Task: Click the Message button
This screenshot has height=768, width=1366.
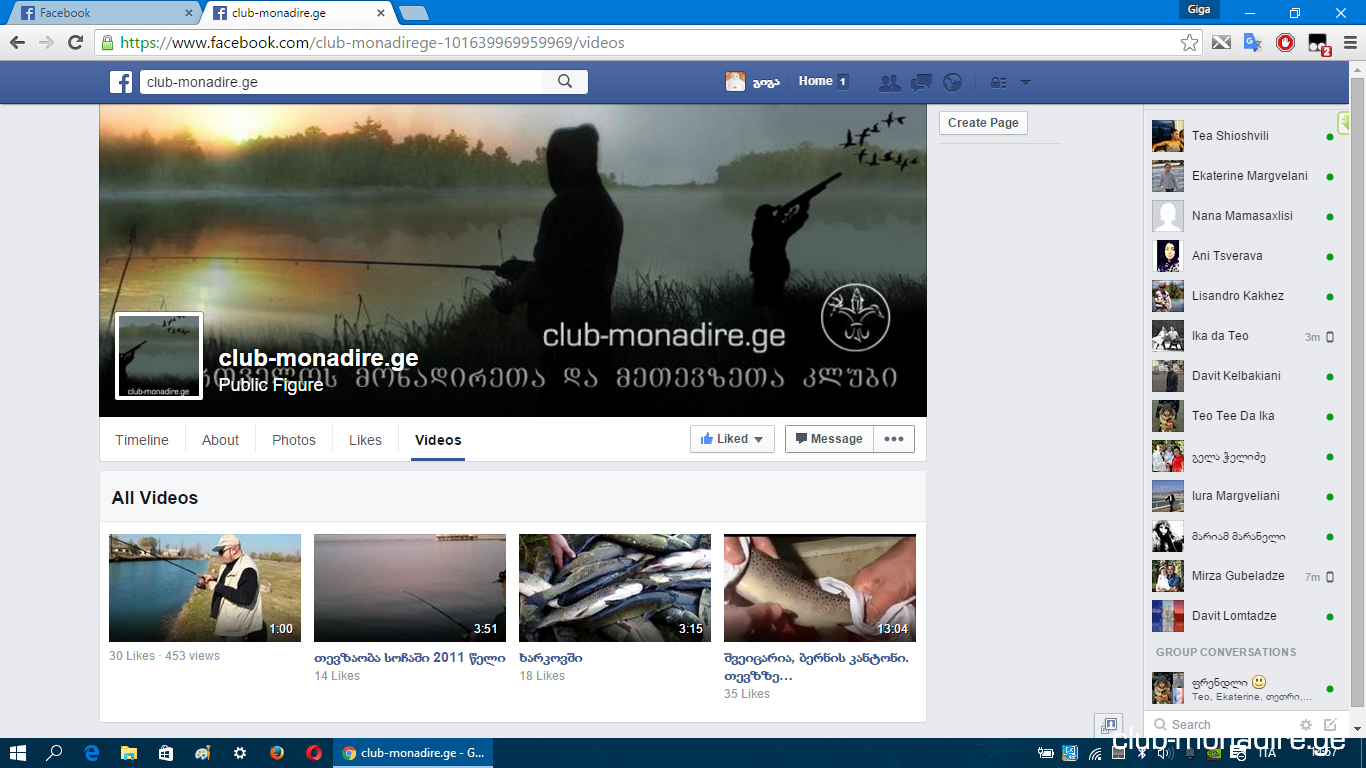Action: [x=829, y=439]
